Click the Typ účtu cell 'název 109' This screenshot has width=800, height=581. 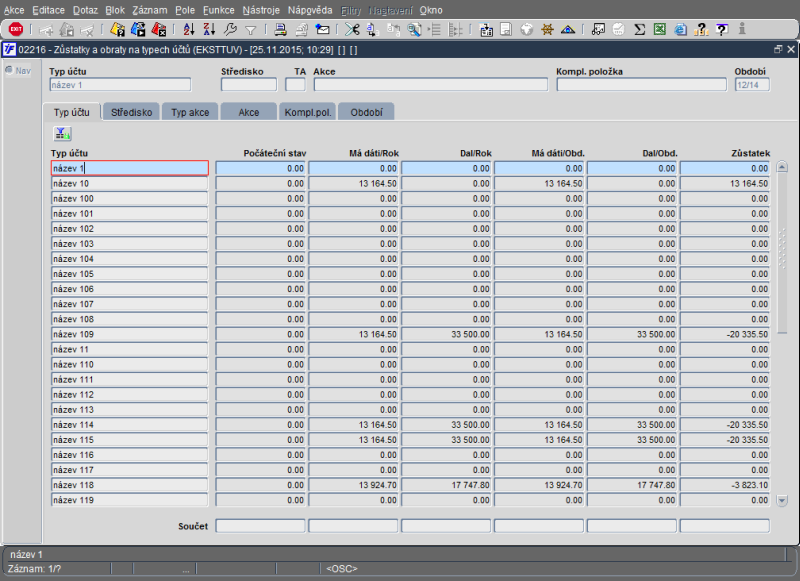129,334
